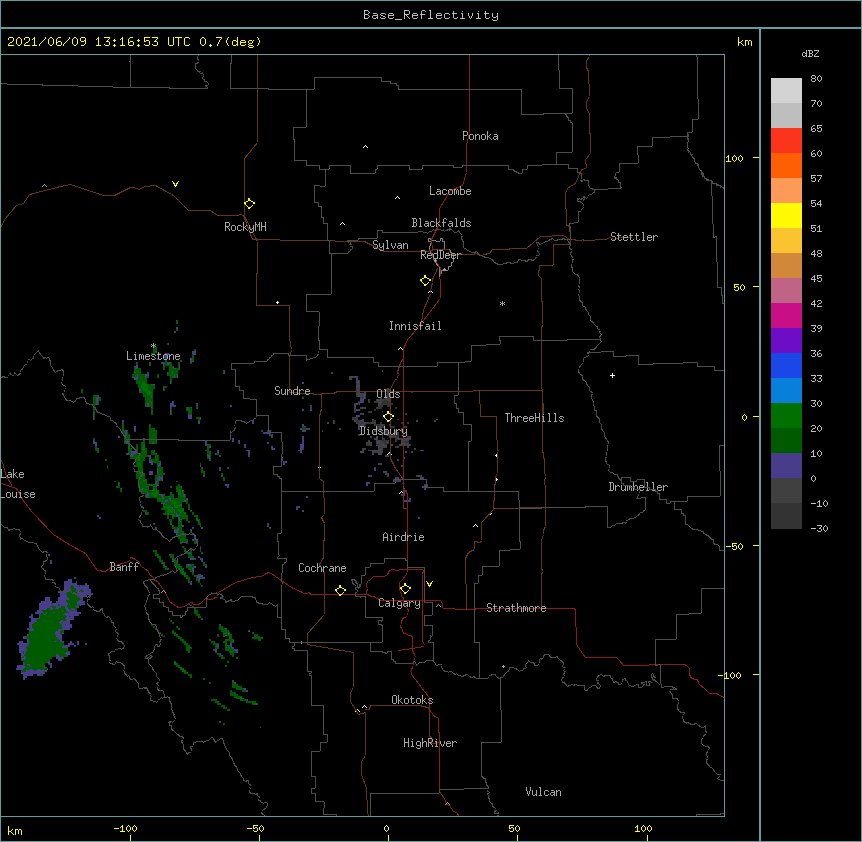This screenshot has width=862, height=842.
Task: Click the RockyMH map label
Action: [245, 227]
